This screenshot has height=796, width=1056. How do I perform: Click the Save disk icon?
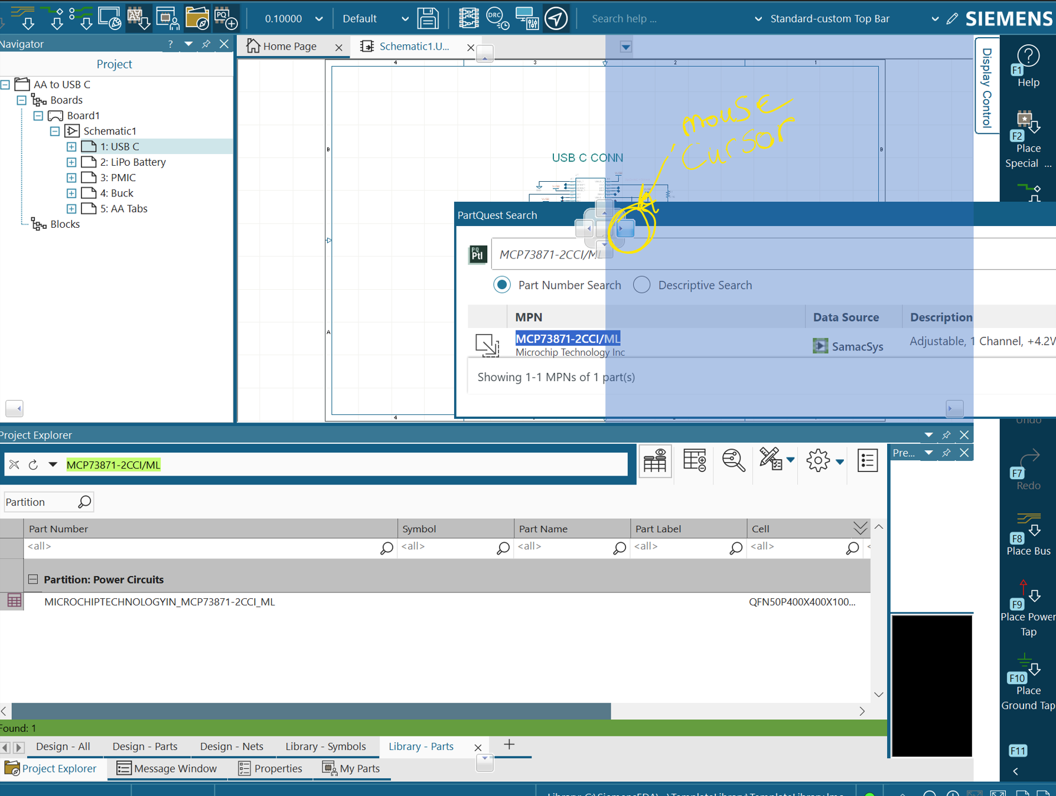coord(428,18)
